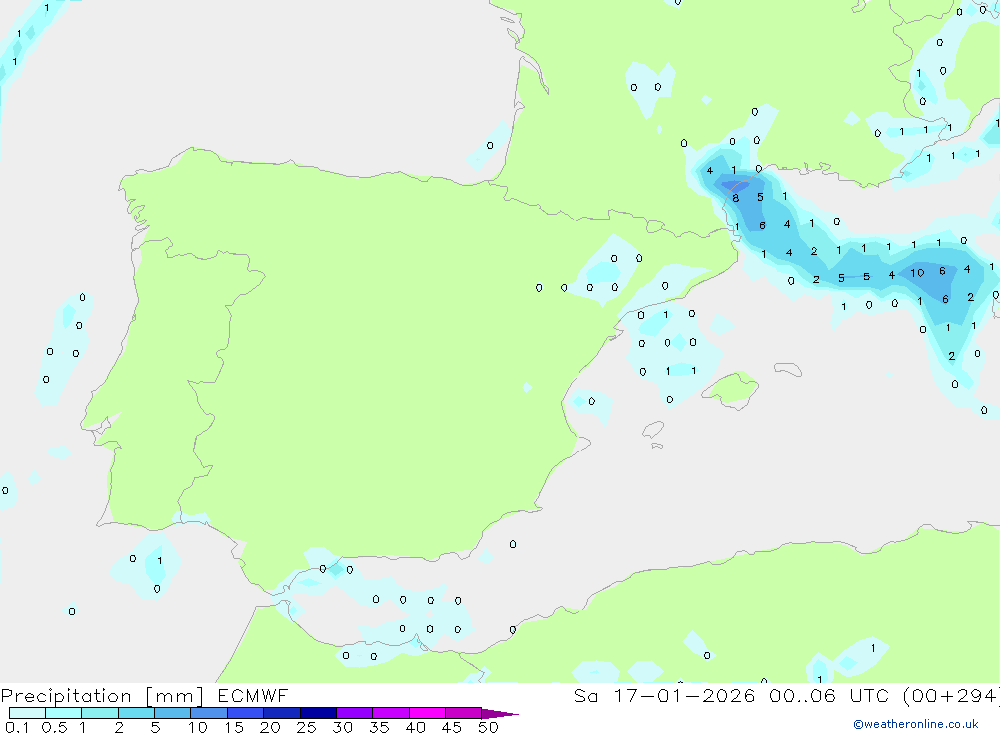Click the '25' legend scale label
Screen dimensions: 1000x733
click(306, 727)
